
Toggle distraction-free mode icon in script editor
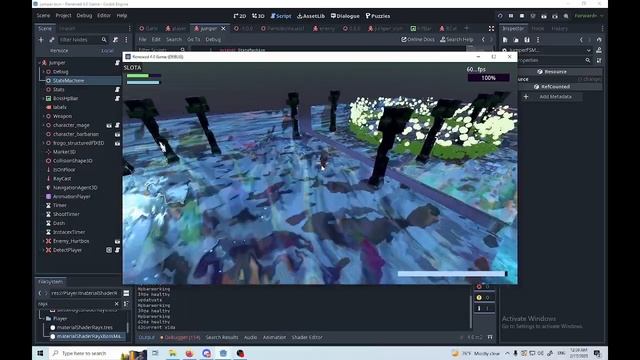coord(491,28)
